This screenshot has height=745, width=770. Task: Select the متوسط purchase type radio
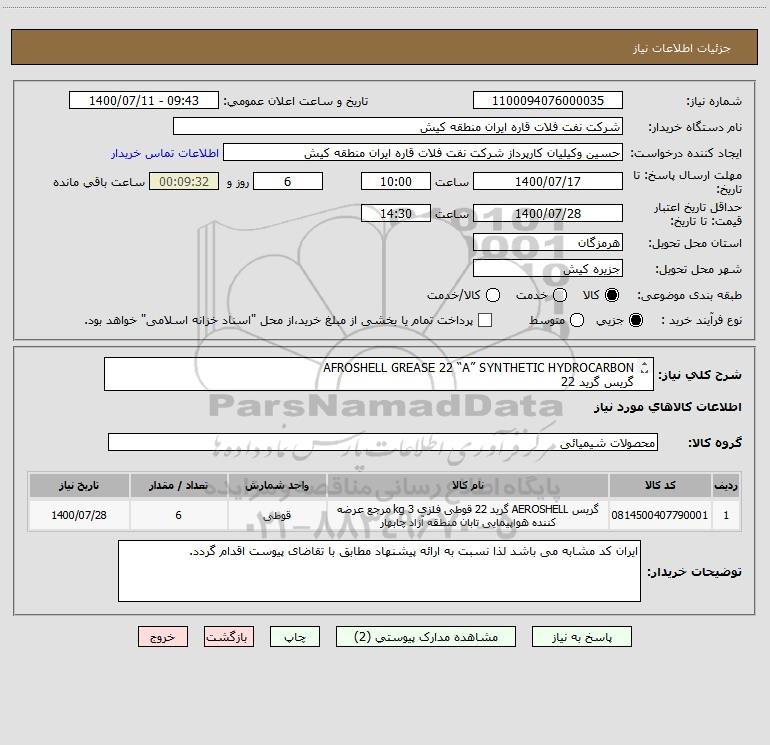pyautogui.click(x=577, y=320)
